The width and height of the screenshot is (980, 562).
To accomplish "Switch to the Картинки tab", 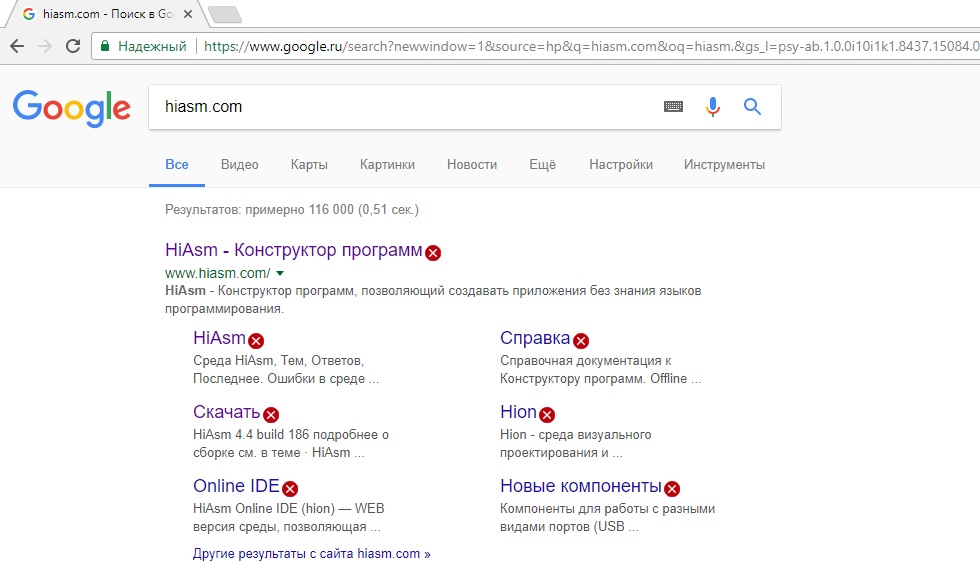I will point(387,165).
